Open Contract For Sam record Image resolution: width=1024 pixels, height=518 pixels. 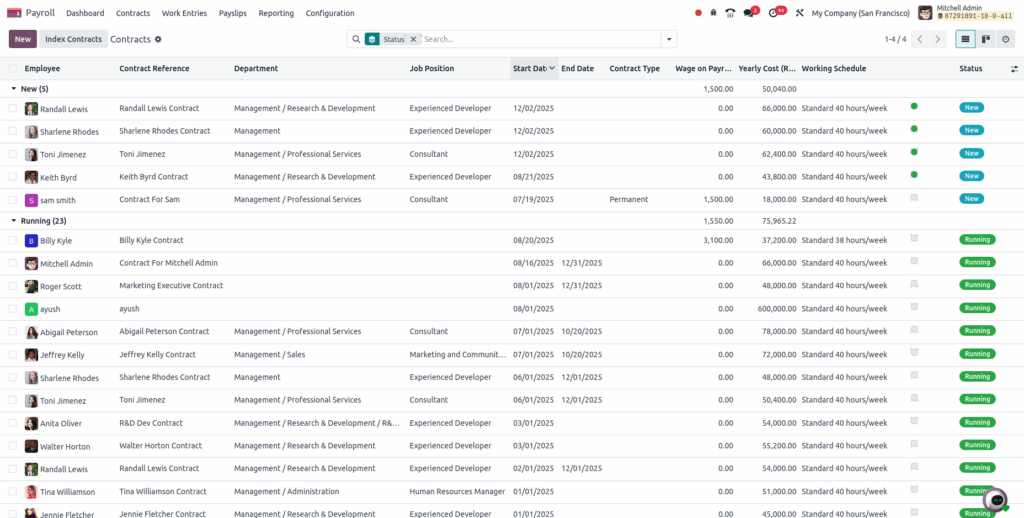coord(150,199)
